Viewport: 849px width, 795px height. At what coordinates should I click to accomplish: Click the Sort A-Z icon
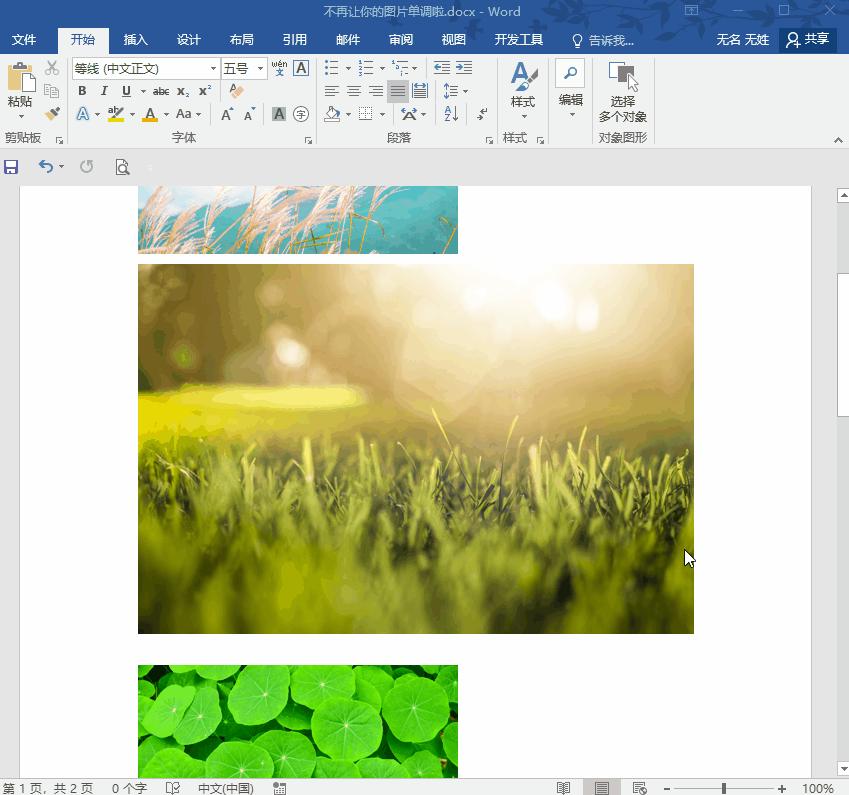pyautogui.click(x=451, y=114)
